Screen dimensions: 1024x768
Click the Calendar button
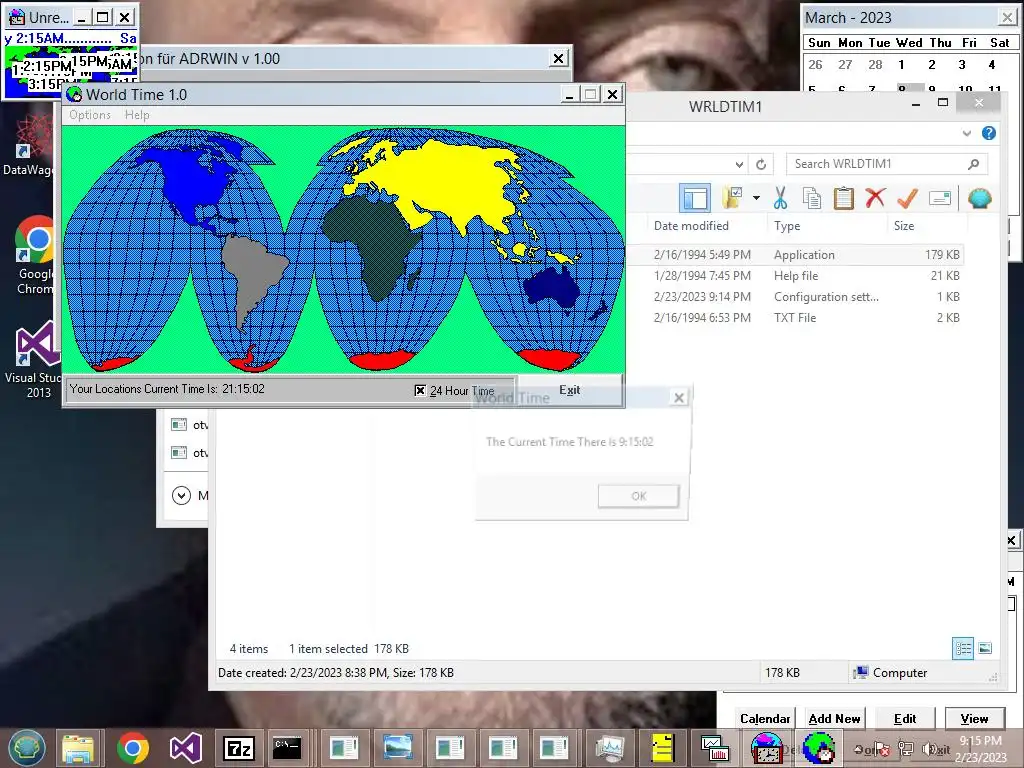[765, 718]
